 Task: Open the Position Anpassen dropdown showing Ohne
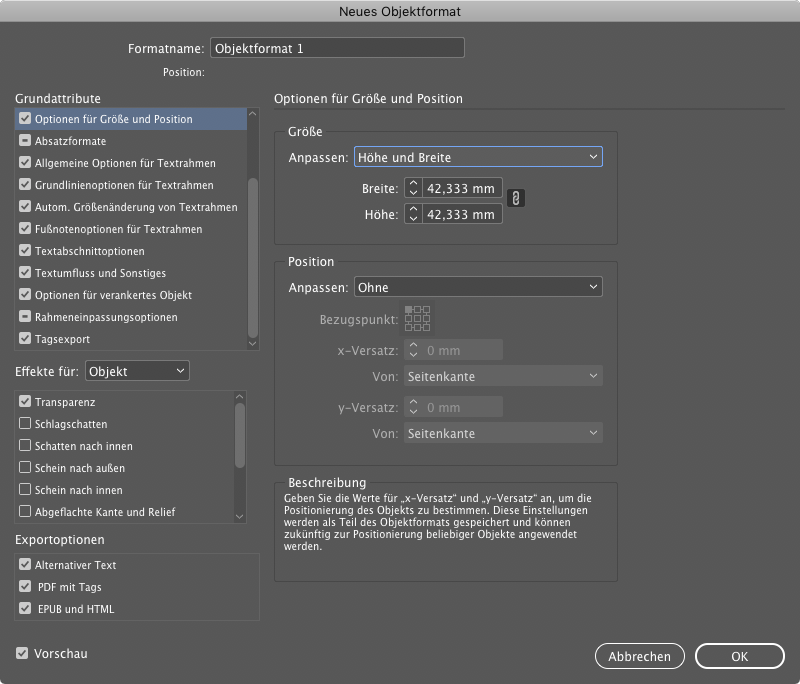click(x=478, y=286)
